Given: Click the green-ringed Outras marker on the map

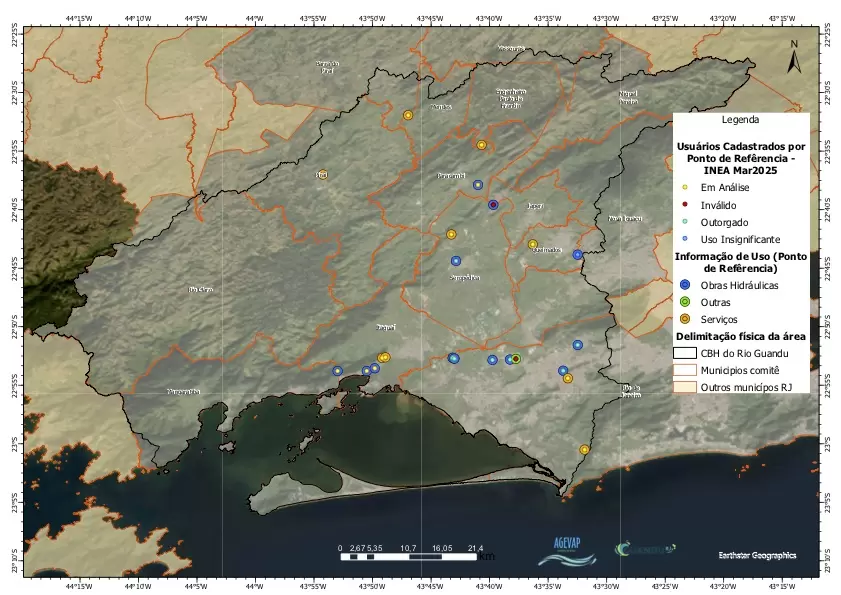Looking at the screenshot, I should 516,359.
